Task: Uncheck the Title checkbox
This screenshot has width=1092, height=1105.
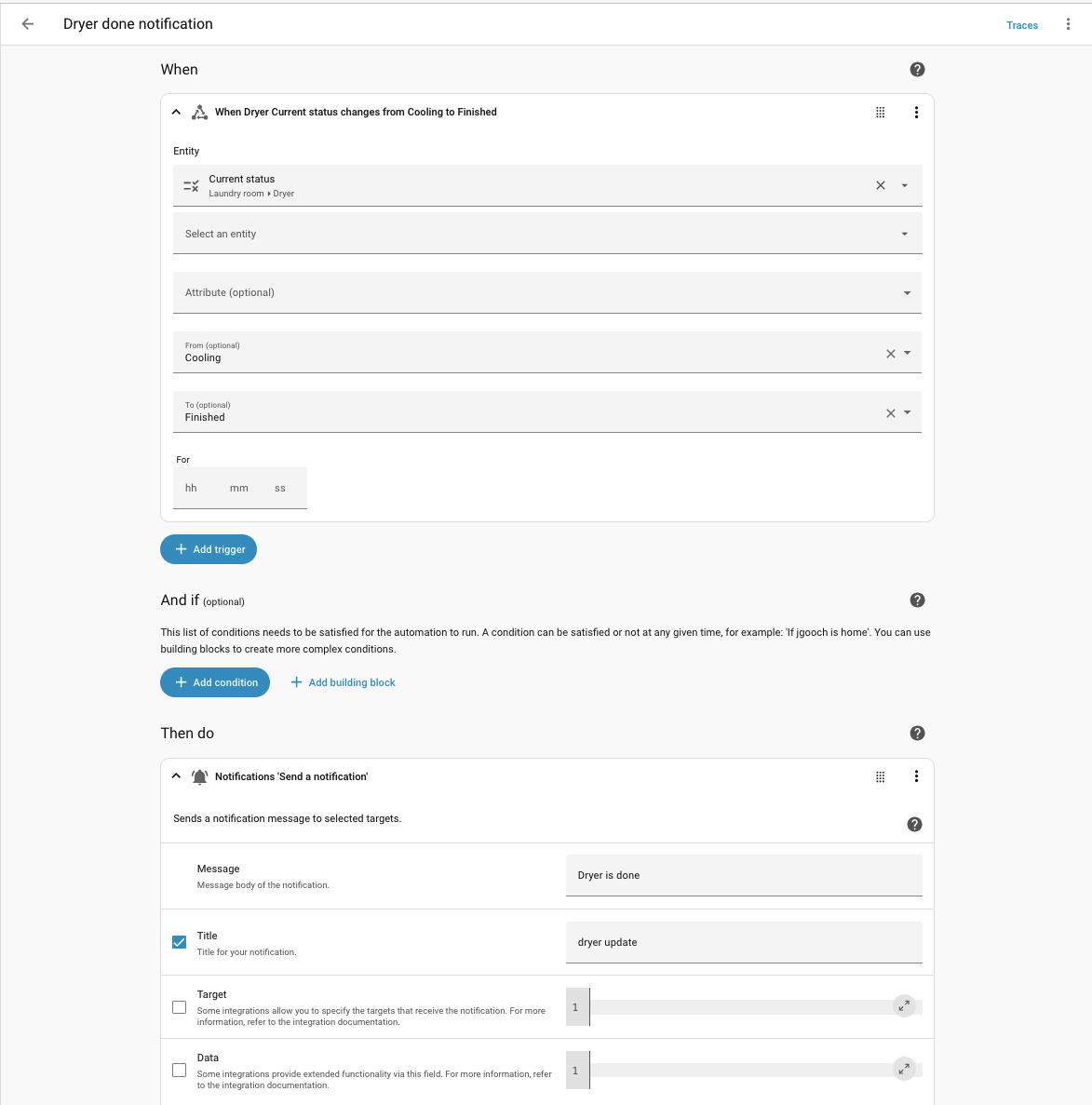Action: [180, 942]
